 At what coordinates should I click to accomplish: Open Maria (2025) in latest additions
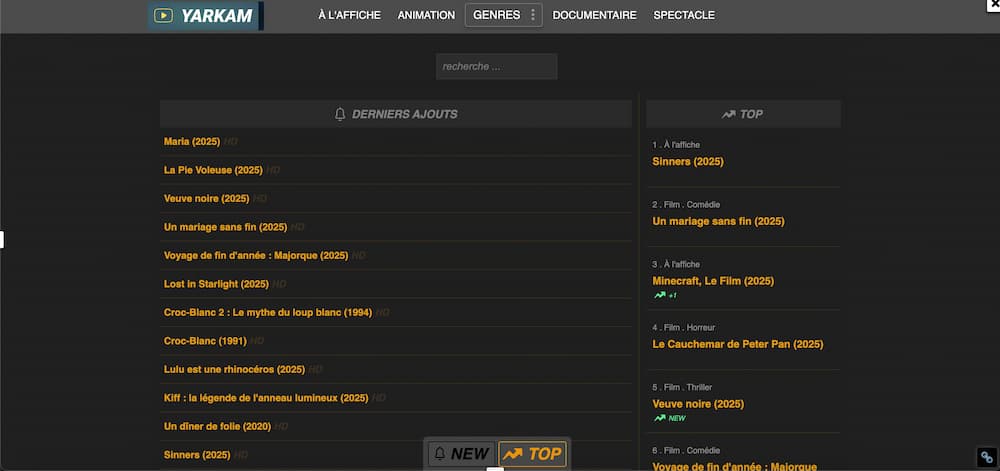click(x=192, y=141)
